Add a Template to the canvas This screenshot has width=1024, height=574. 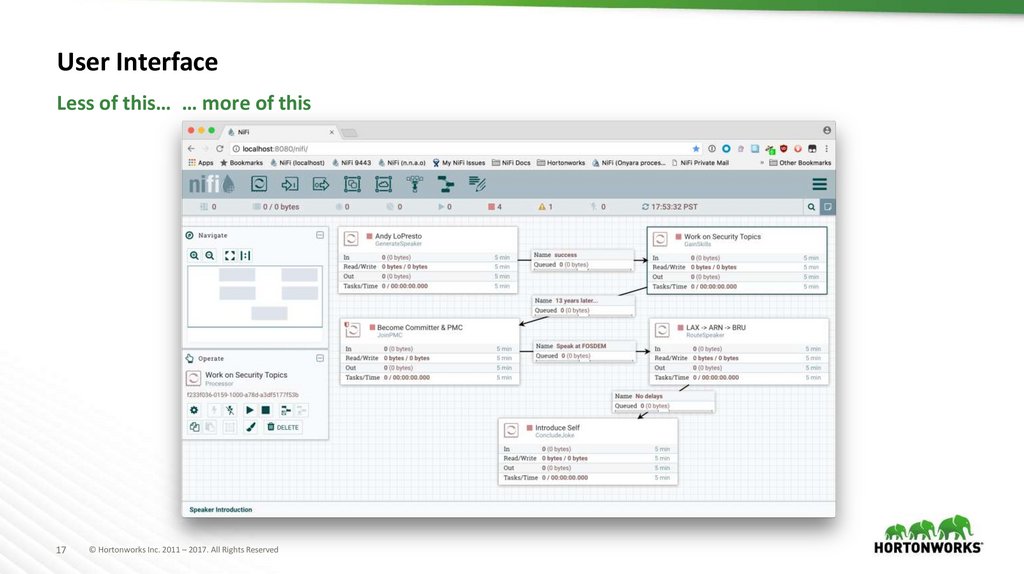point(446,184)
